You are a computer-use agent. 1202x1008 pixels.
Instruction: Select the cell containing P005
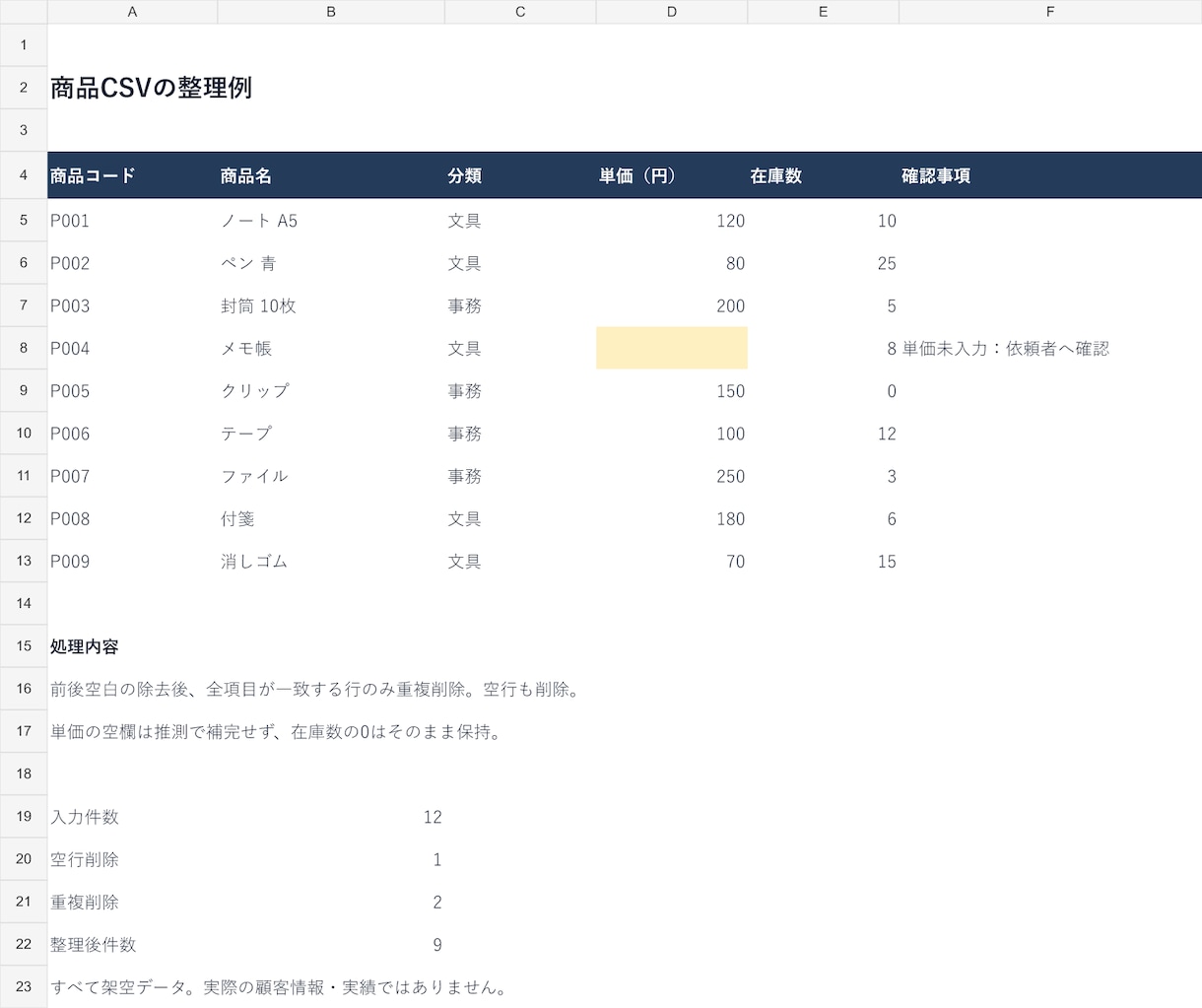click(132, 390)
